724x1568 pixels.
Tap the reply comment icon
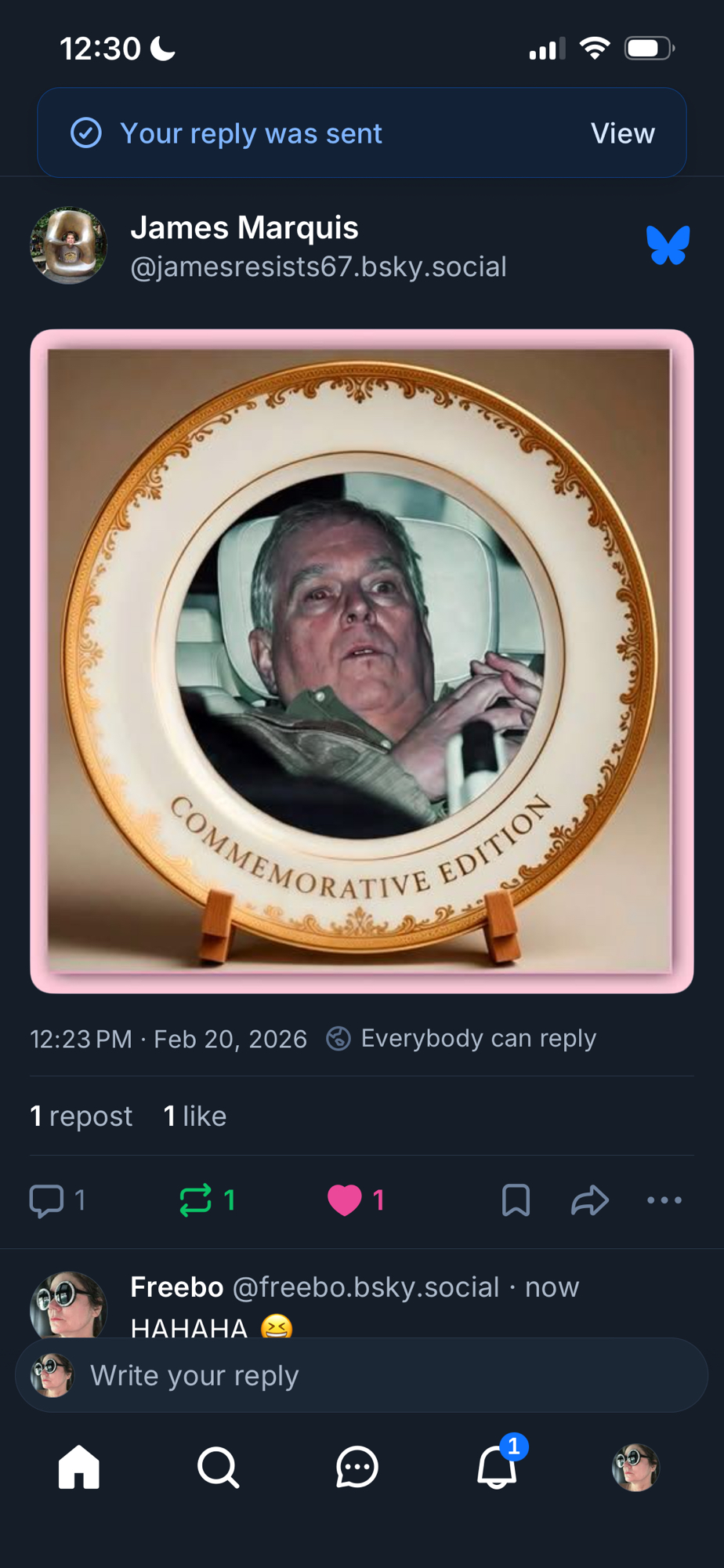point(47,1200)
